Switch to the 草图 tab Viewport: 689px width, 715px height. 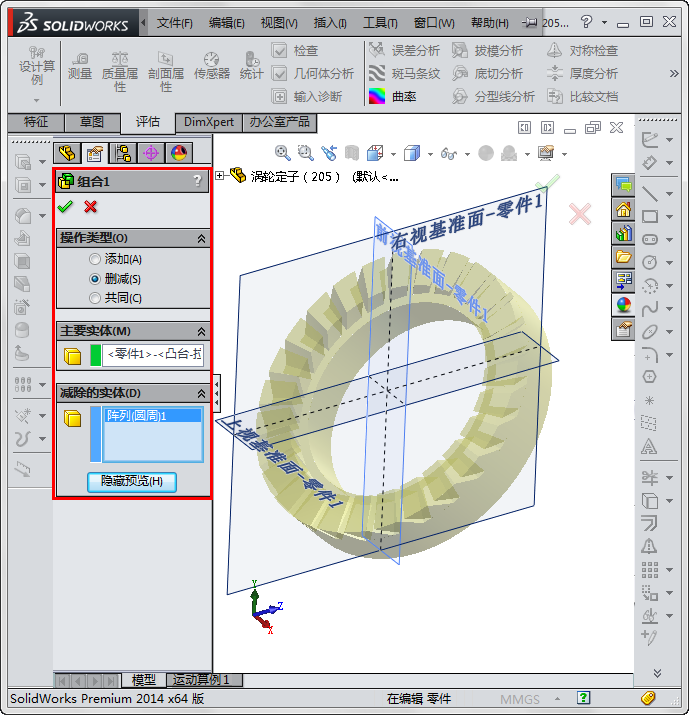(x=92, y=122)
